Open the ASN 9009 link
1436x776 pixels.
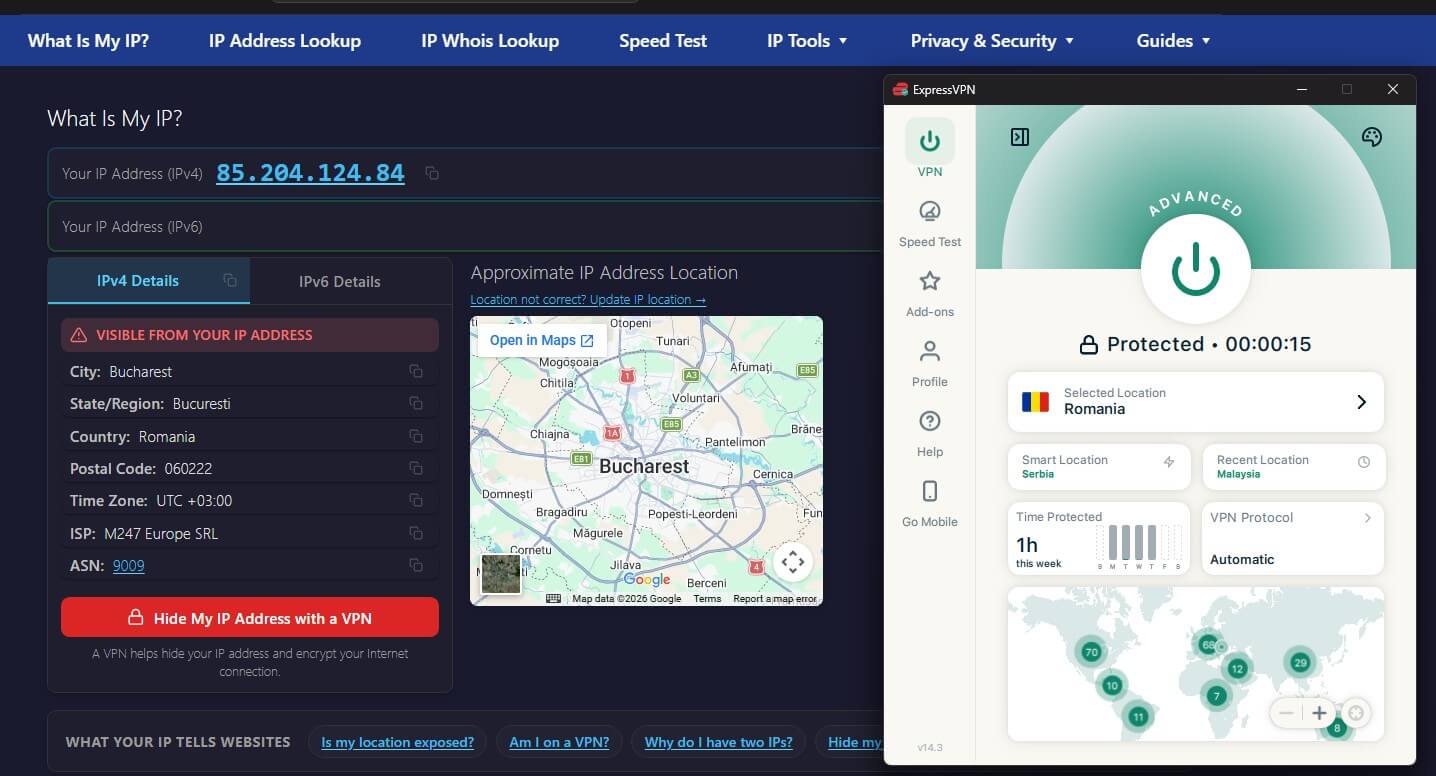[x=128, y=566]
